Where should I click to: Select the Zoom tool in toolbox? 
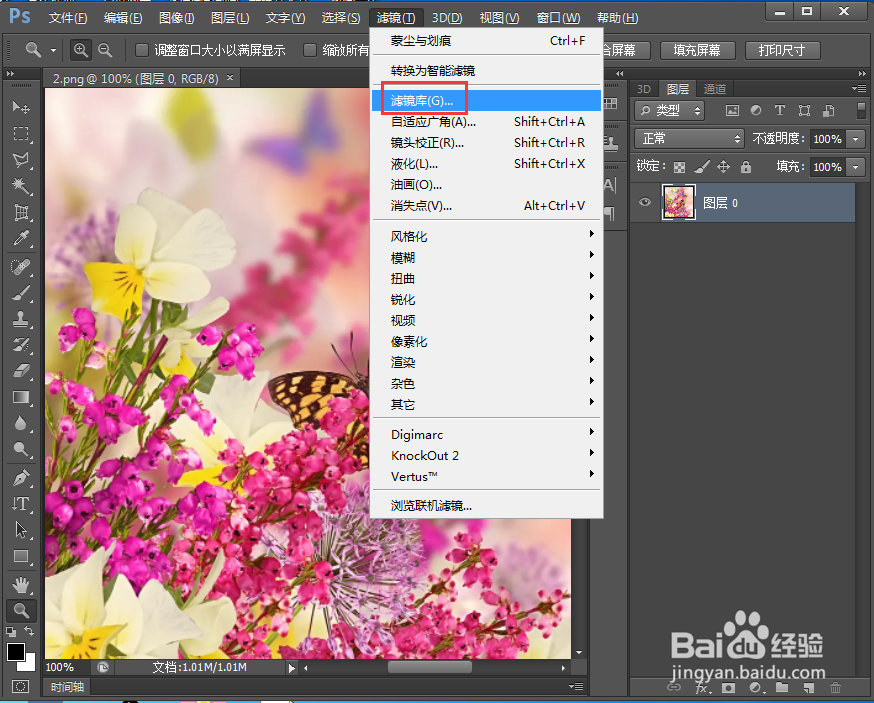21,611
